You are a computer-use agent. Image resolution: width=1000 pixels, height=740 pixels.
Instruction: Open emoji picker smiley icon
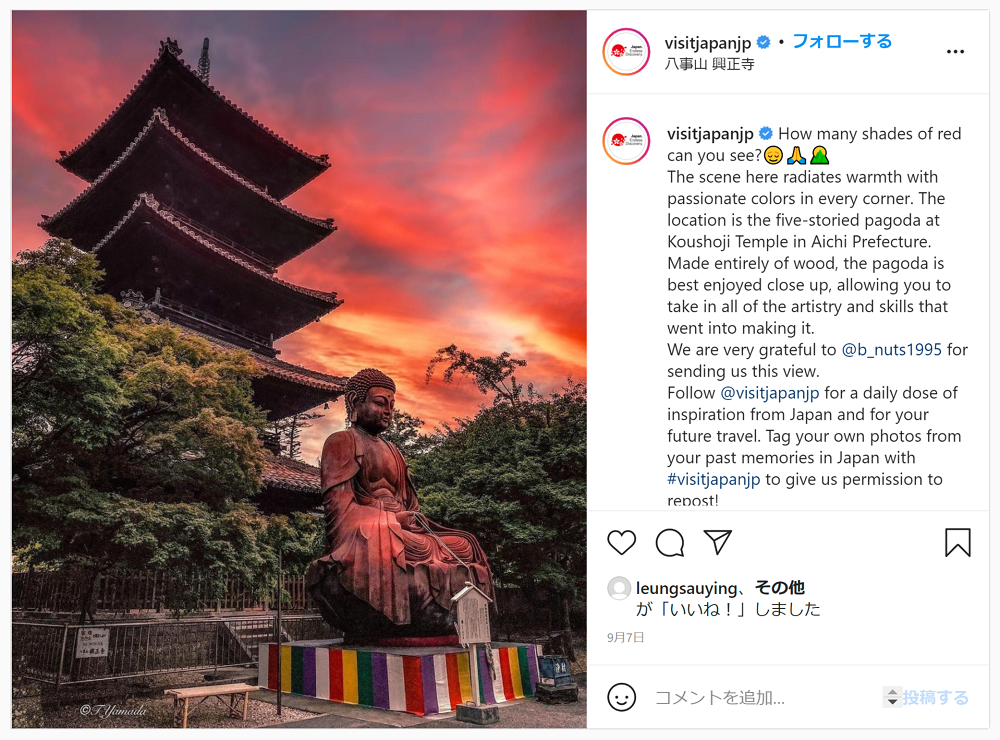pyautogui.click(x=621, y=697)
